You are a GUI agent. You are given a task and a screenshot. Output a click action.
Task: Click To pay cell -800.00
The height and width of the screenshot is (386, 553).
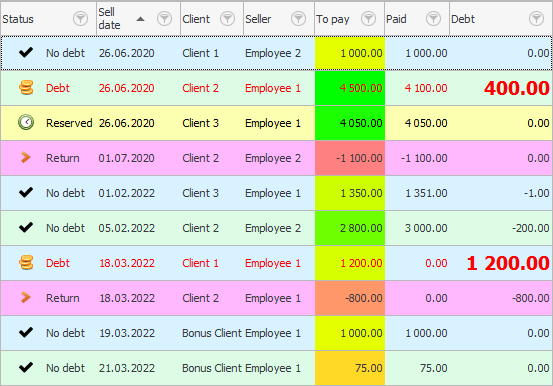(x=350, y=298)
